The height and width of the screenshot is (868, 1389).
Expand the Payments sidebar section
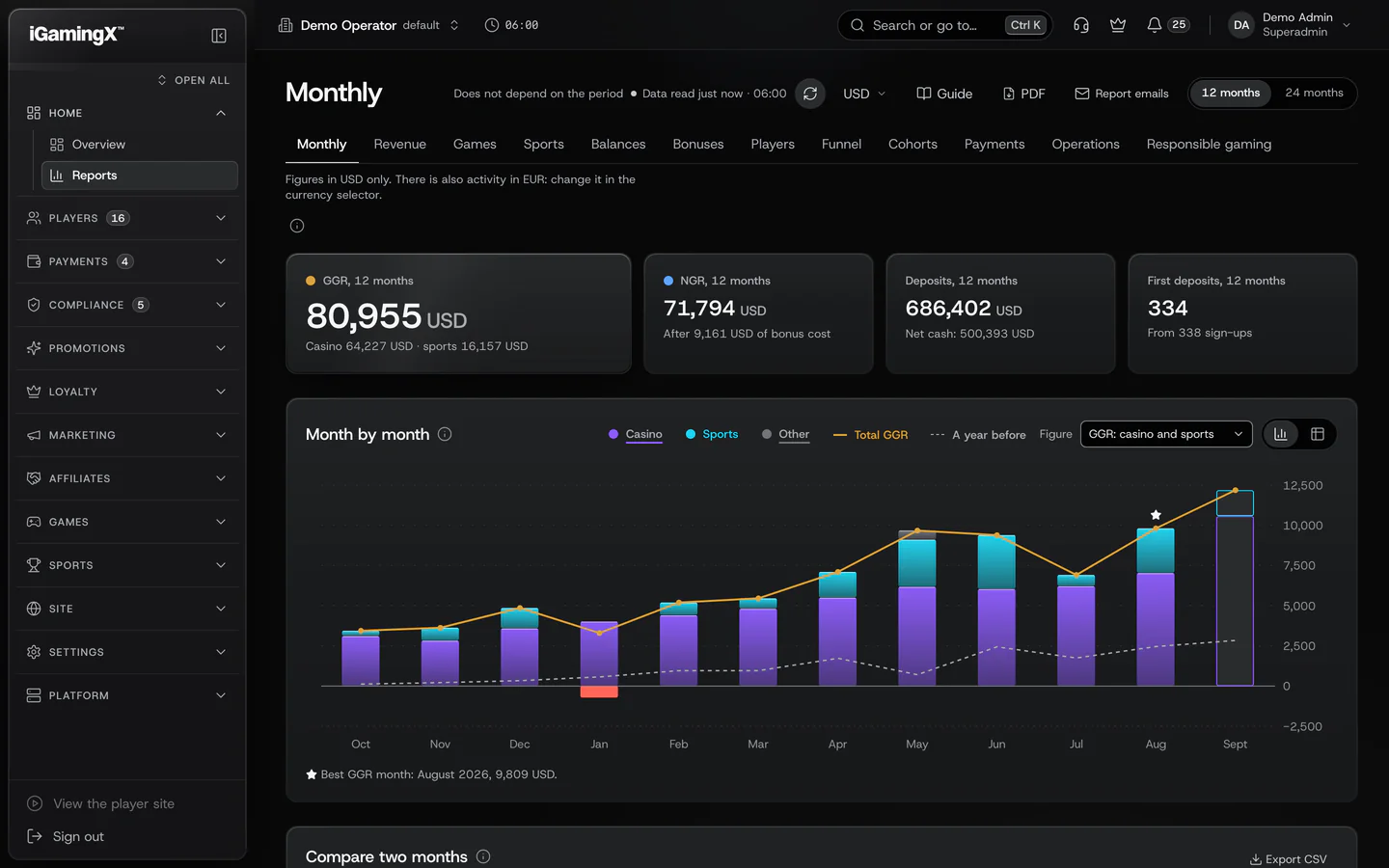[127, 261]
